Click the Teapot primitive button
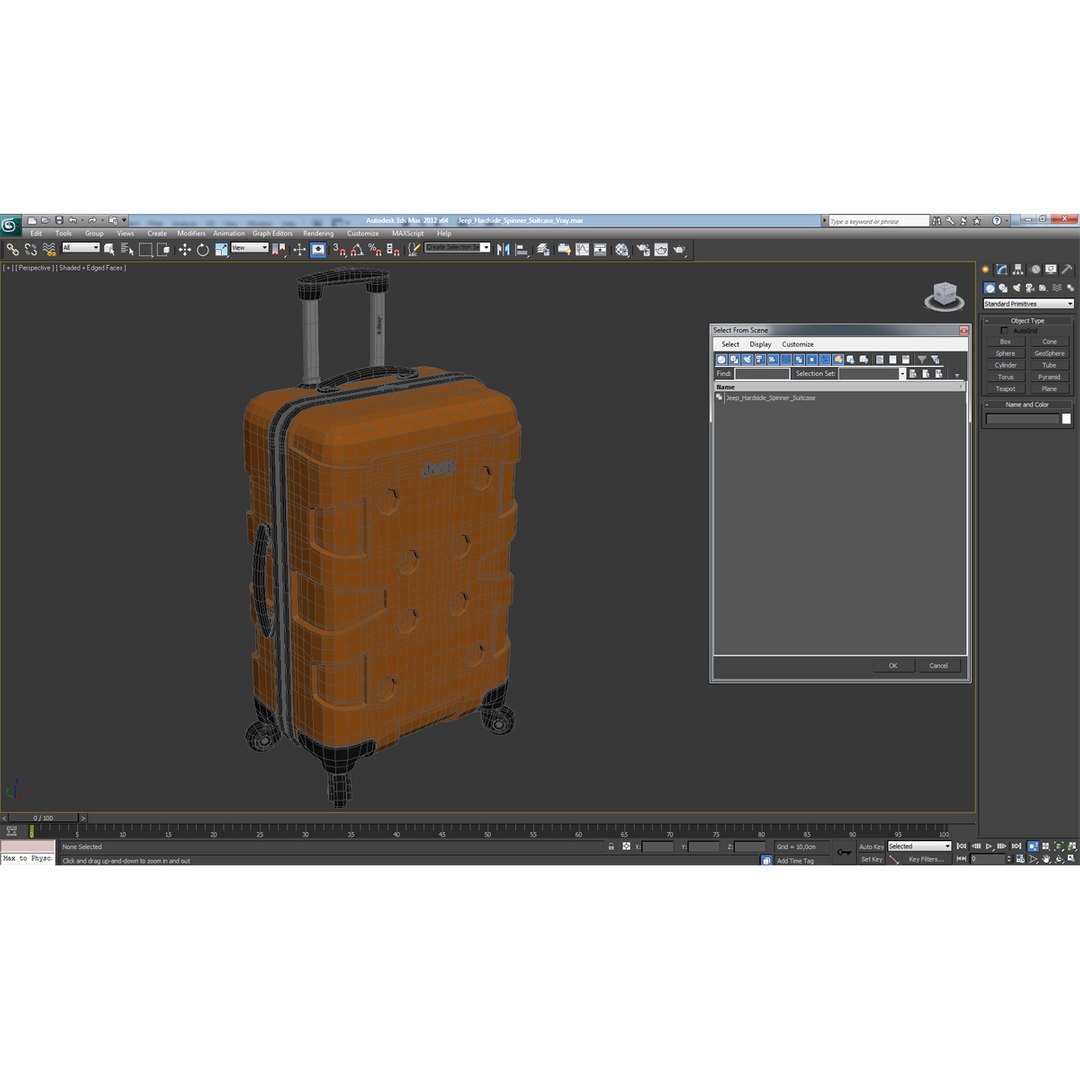Image resolution: width=1080 pixels, height=1080 pixels. point(1005,389)
